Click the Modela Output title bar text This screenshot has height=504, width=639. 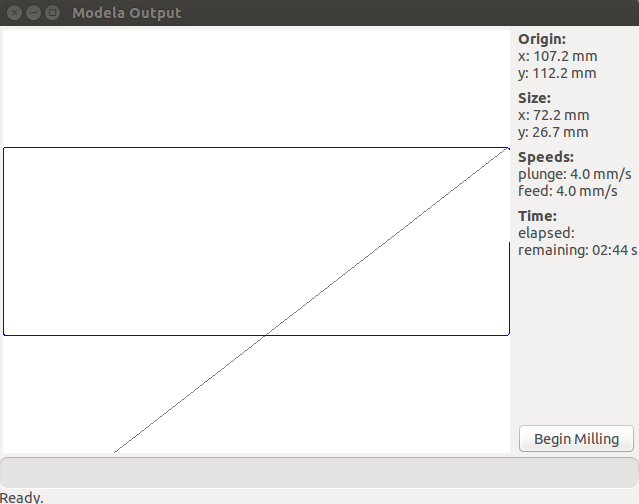pyautogui.click(x=127, y=13)
